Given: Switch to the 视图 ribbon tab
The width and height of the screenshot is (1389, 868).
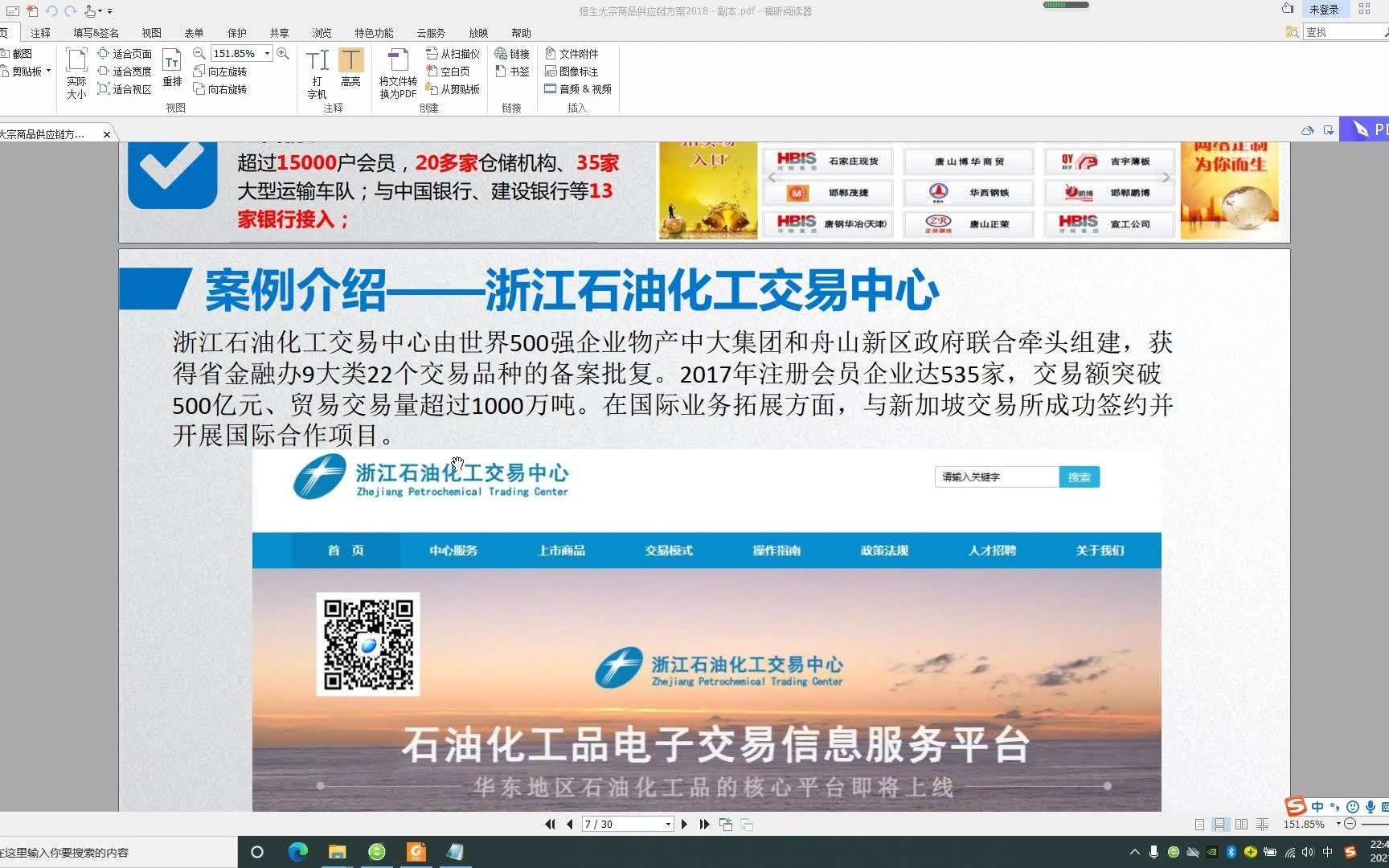Looking at the screenshot, I should (151, 33).
